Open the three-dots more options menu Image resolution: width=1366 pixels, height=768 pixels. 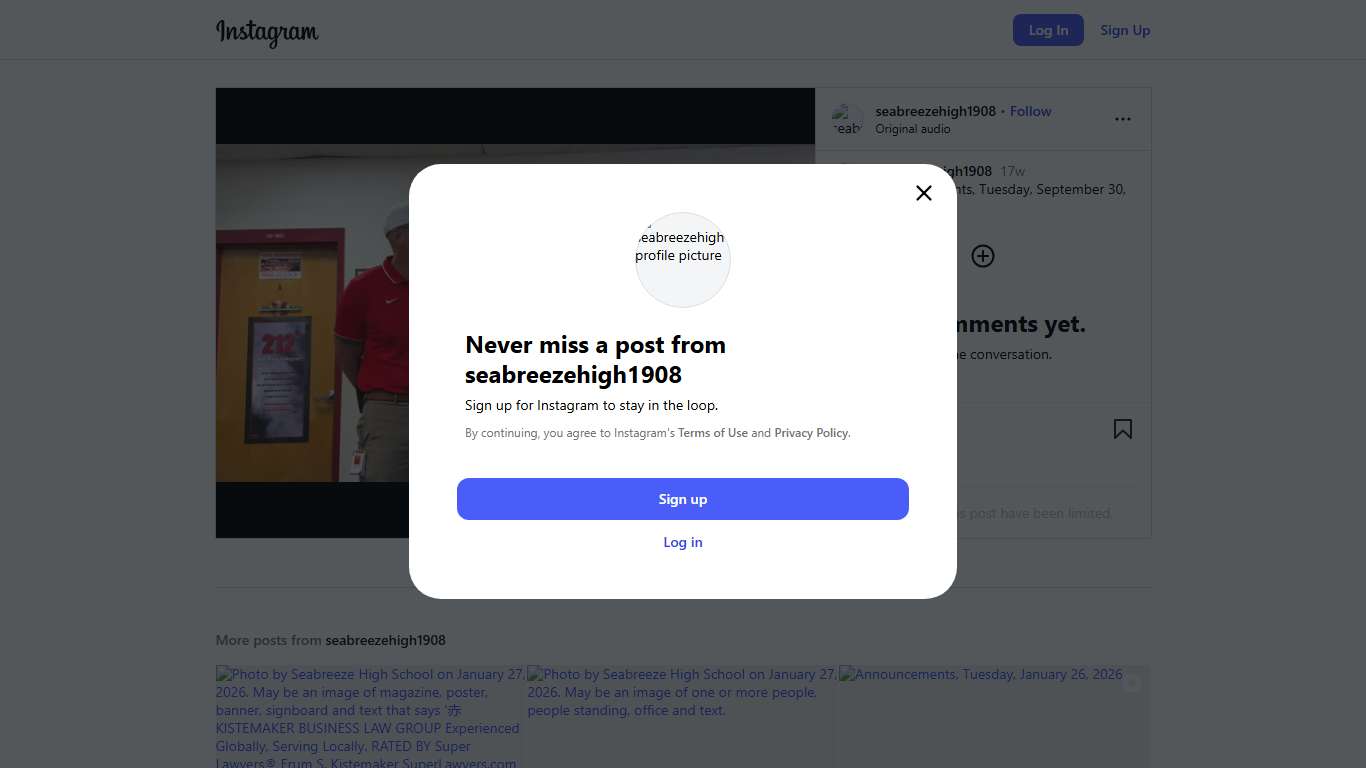point(1123,119)
